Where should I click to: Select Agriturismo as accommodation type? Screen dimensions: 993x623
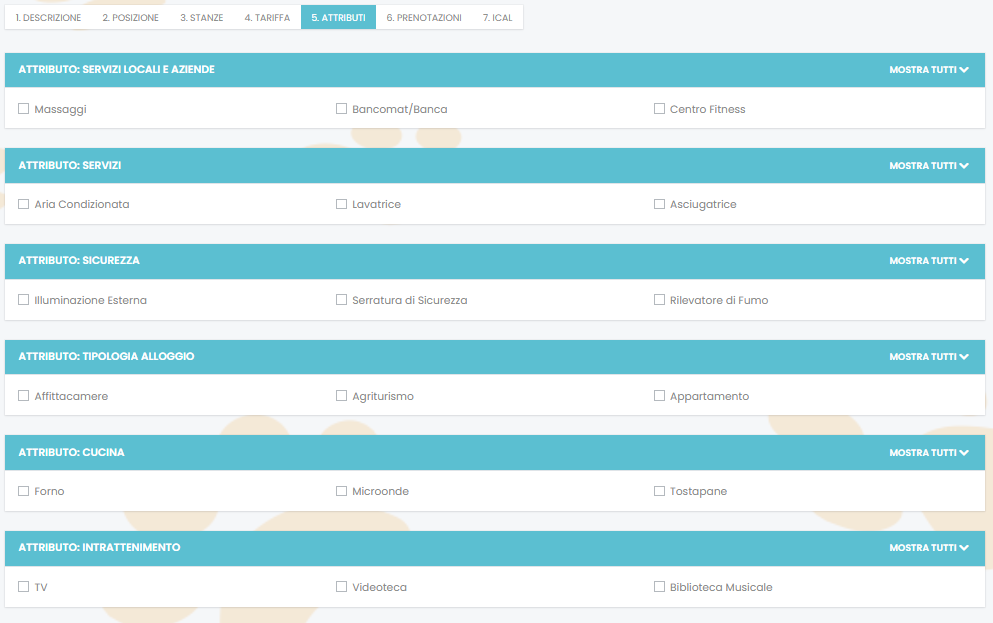pyautogui.click(x=342, y=396)
